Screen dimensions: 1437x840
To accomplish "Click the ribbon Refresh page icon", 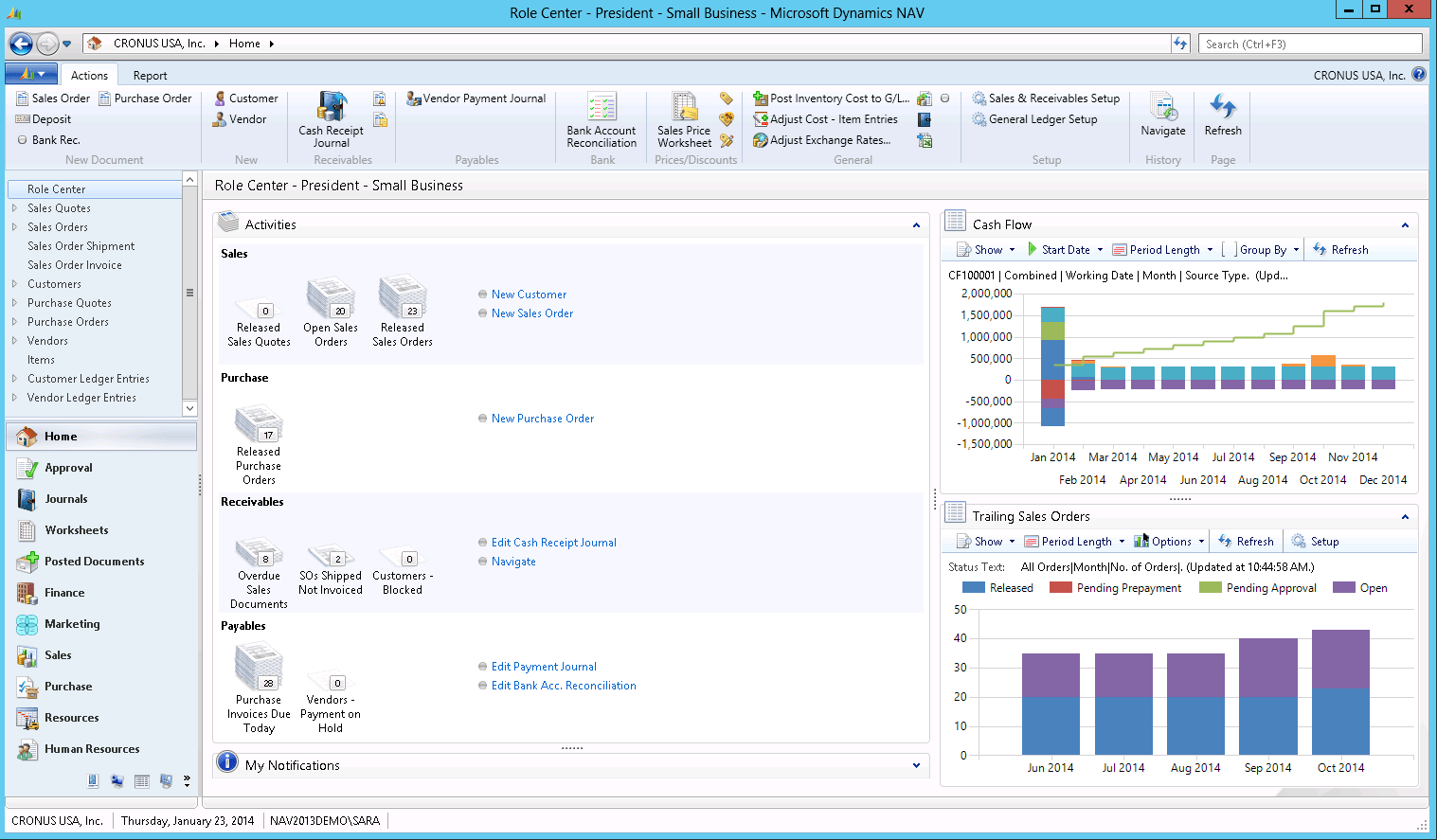I will 1223,115.
